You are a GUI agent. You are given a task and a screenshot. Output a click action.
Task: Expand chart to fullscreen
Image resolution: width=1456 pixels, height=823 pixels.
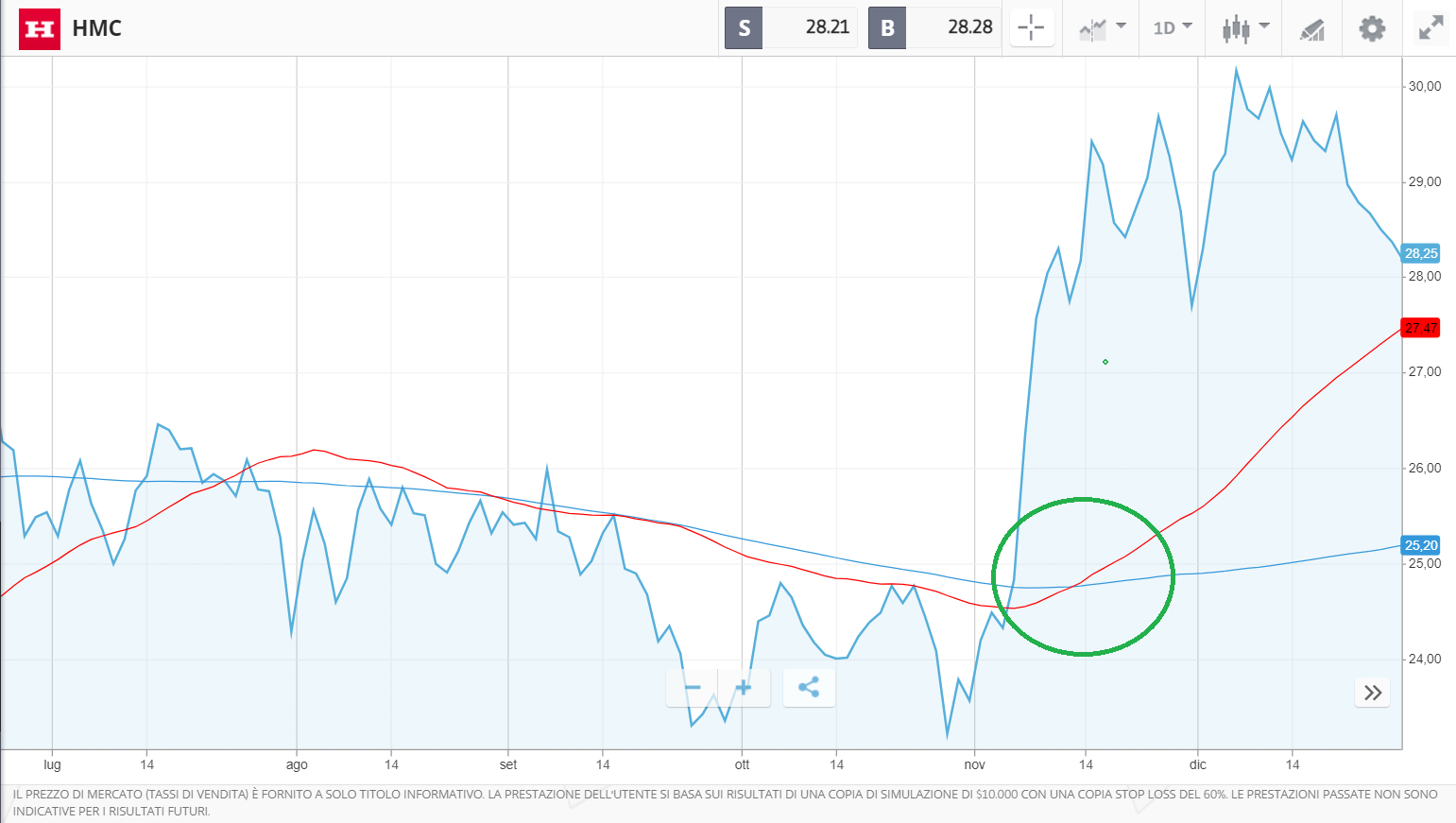pos(1430,28)
